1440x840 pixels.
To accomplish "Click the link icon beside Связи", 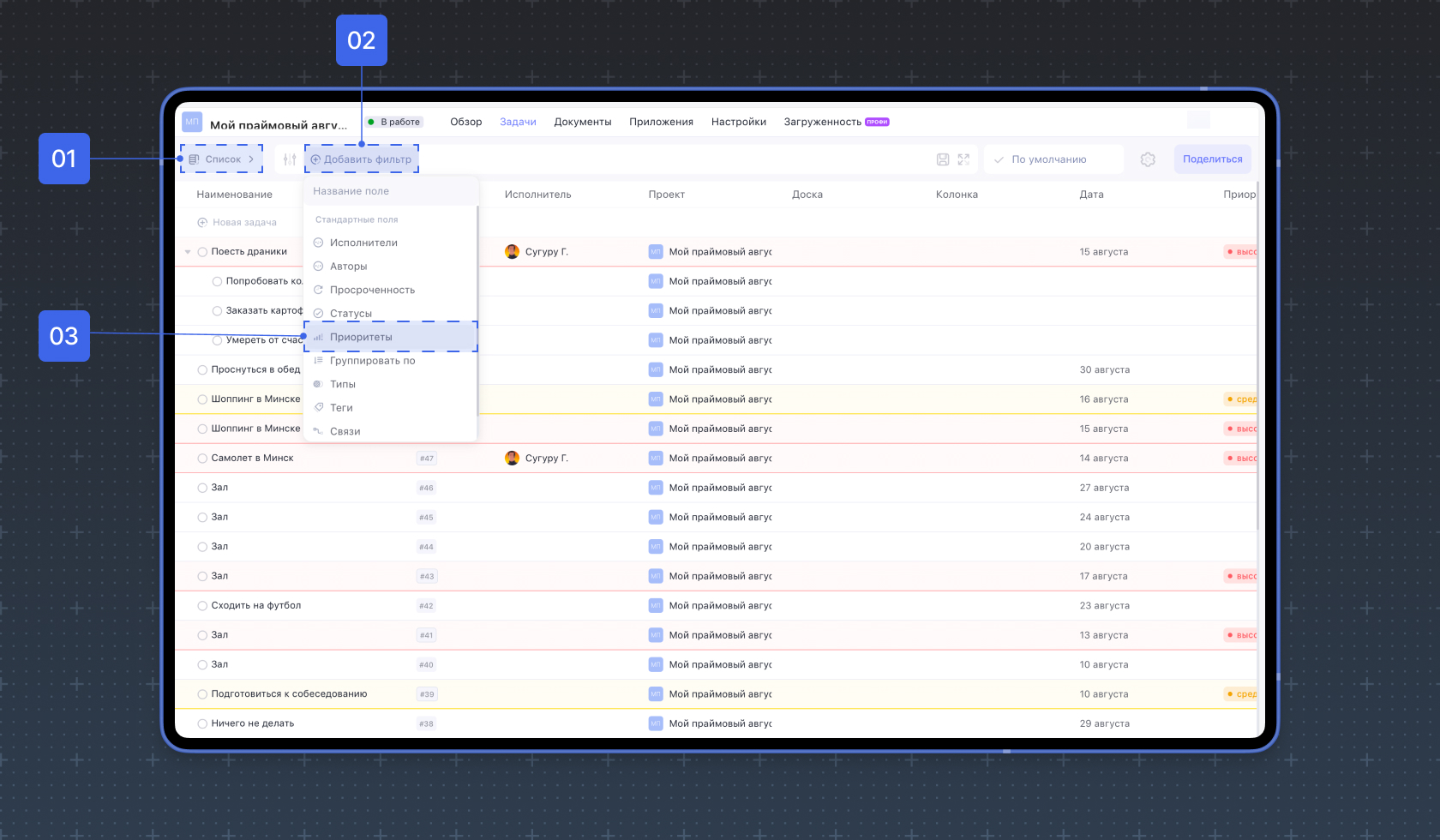I will (318, 431).
